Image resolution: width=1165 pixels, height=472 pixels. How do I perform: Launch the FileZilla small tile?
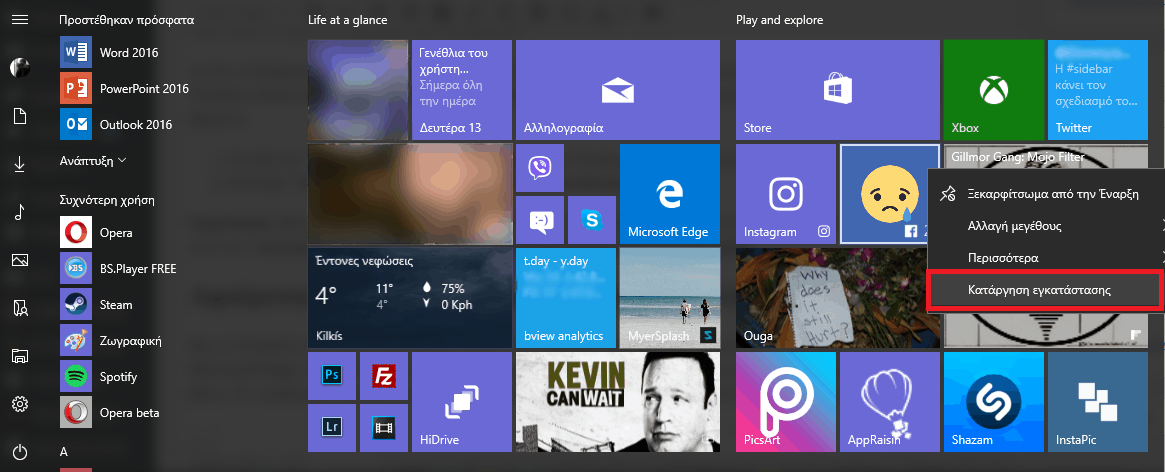coord(383,376)
